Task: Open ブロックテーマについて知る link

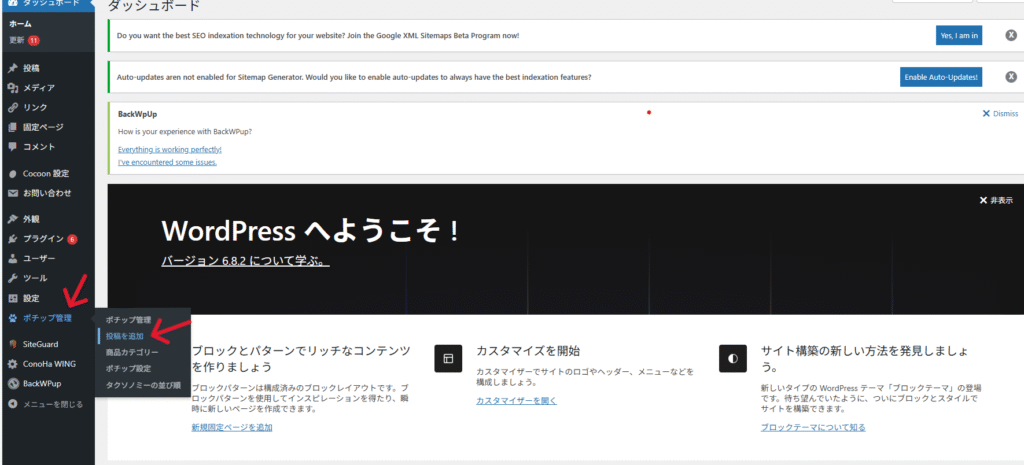Action: click(x=813, y=427)
